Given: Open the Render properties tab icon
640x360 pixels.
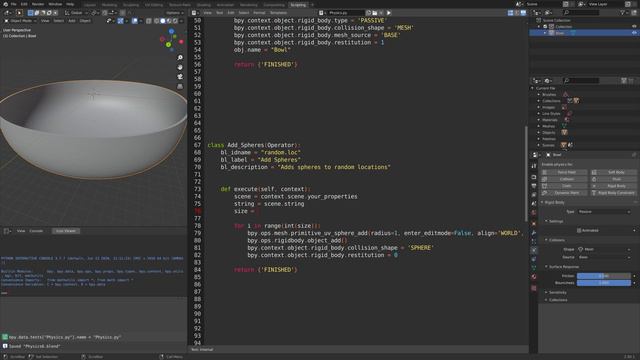Looking at the screenshot, I should 534,177.
